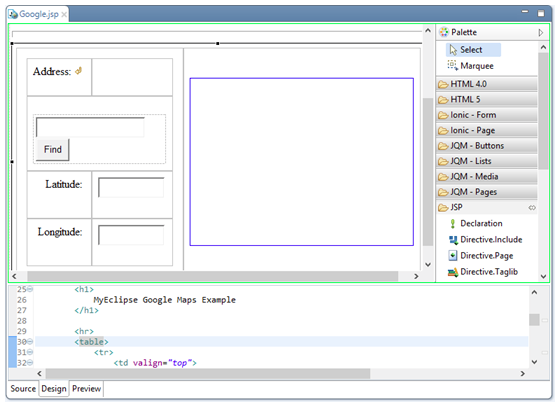Open the JQM - Buttons drawer
This screenshot has height=403, width=557.
click(x=487, y=146)
